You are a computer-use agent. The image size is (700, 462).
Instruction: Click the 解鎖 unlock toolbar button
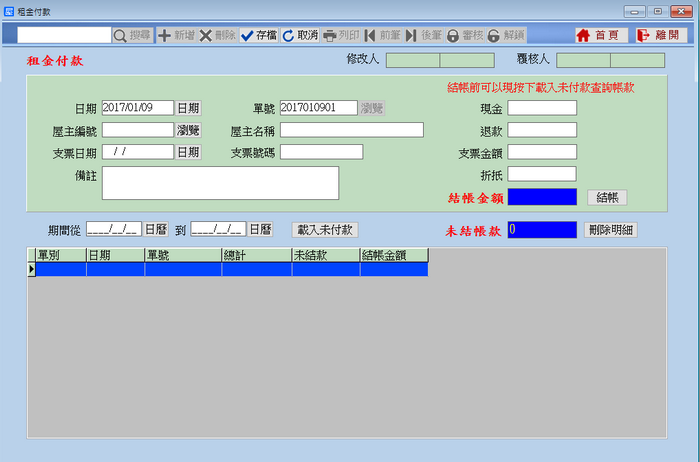pyautogui.click(x=506, y=35)
